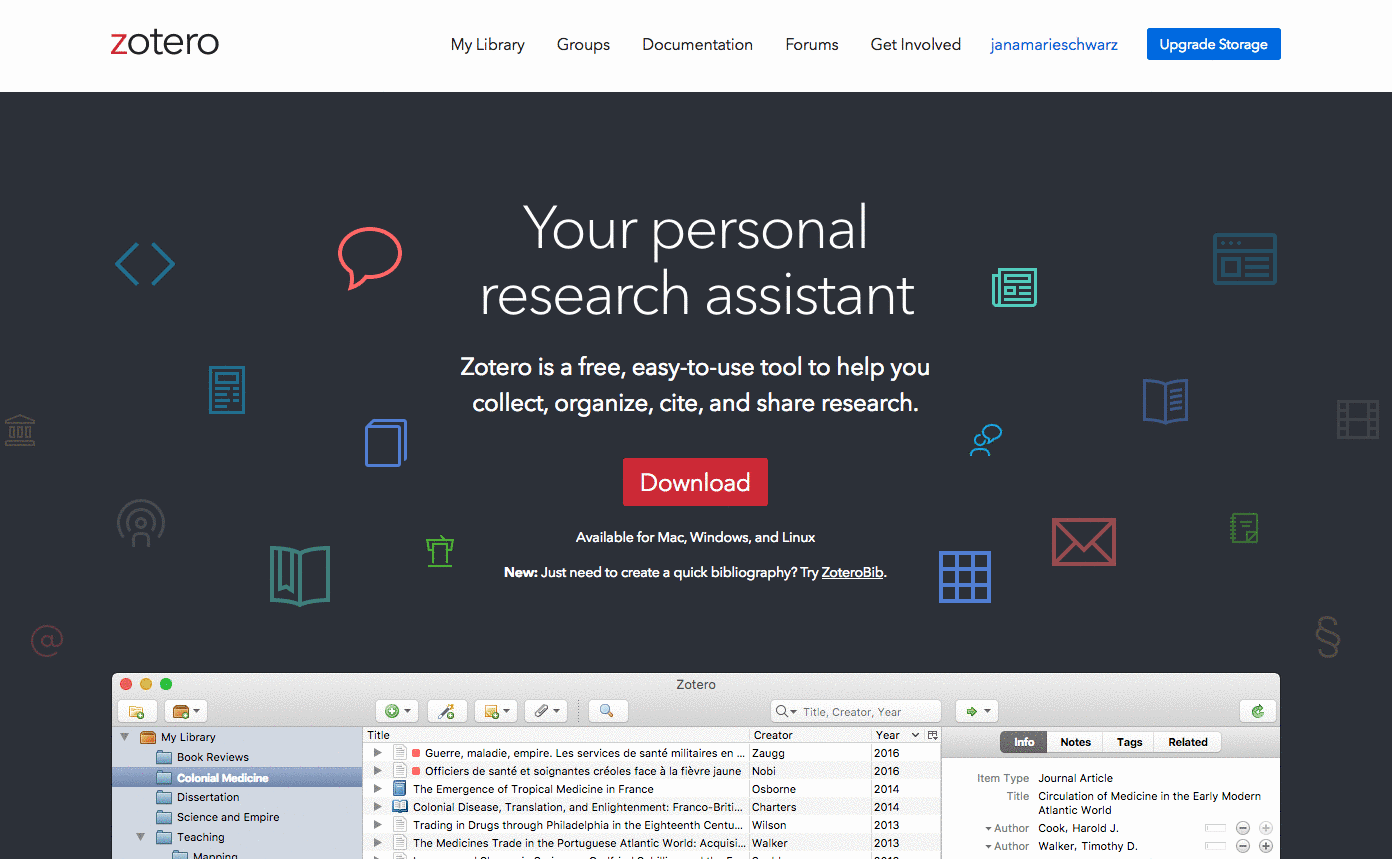The image size is (1392, 859).
Task: Click the My Library brown box icon
Action: pyautogui.click(x=148, y=737)
